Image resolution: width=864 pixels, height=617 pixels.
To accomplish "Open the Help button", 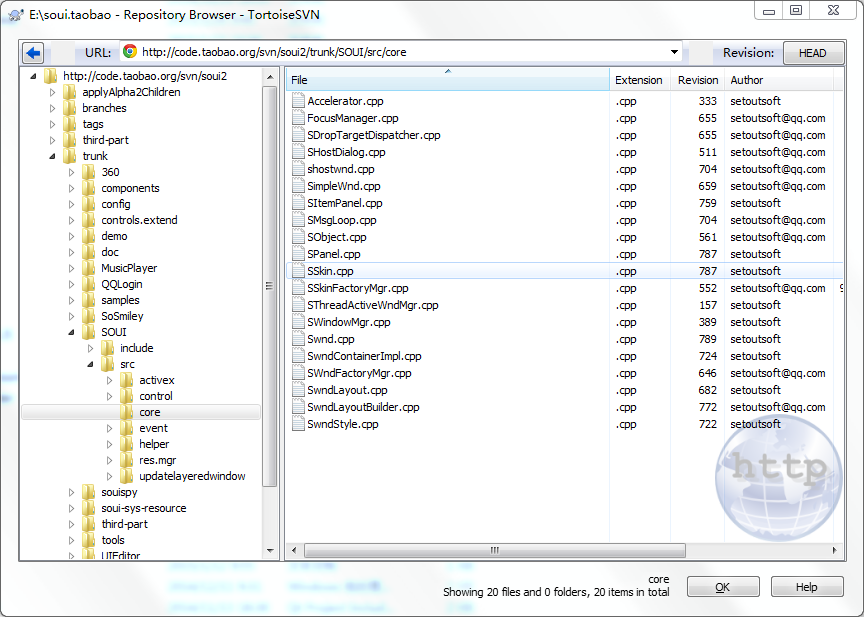I will (807, 587).
